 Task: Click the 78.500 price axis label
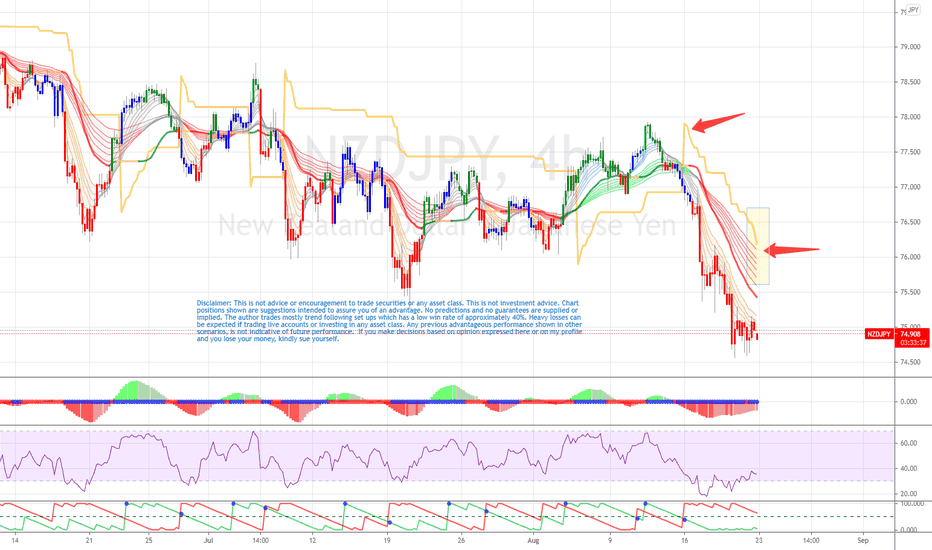910,82
